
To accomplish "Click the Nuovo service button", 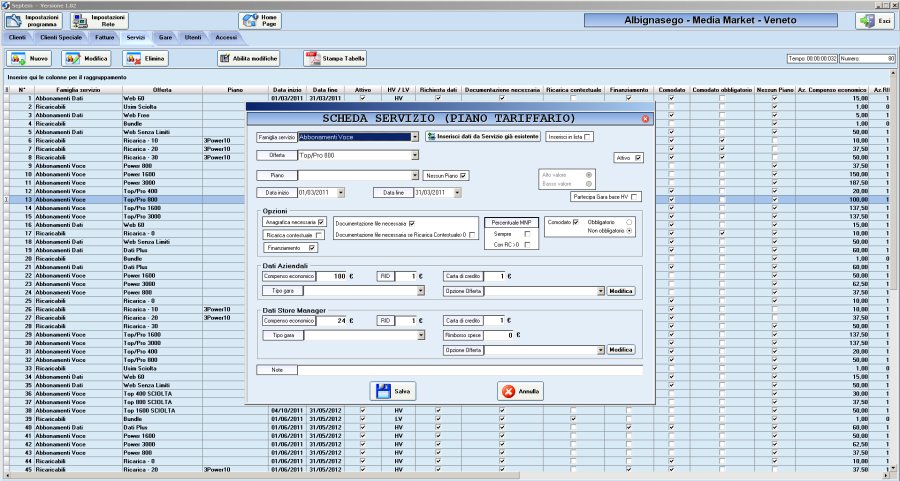I will click(x=29, y=59).
